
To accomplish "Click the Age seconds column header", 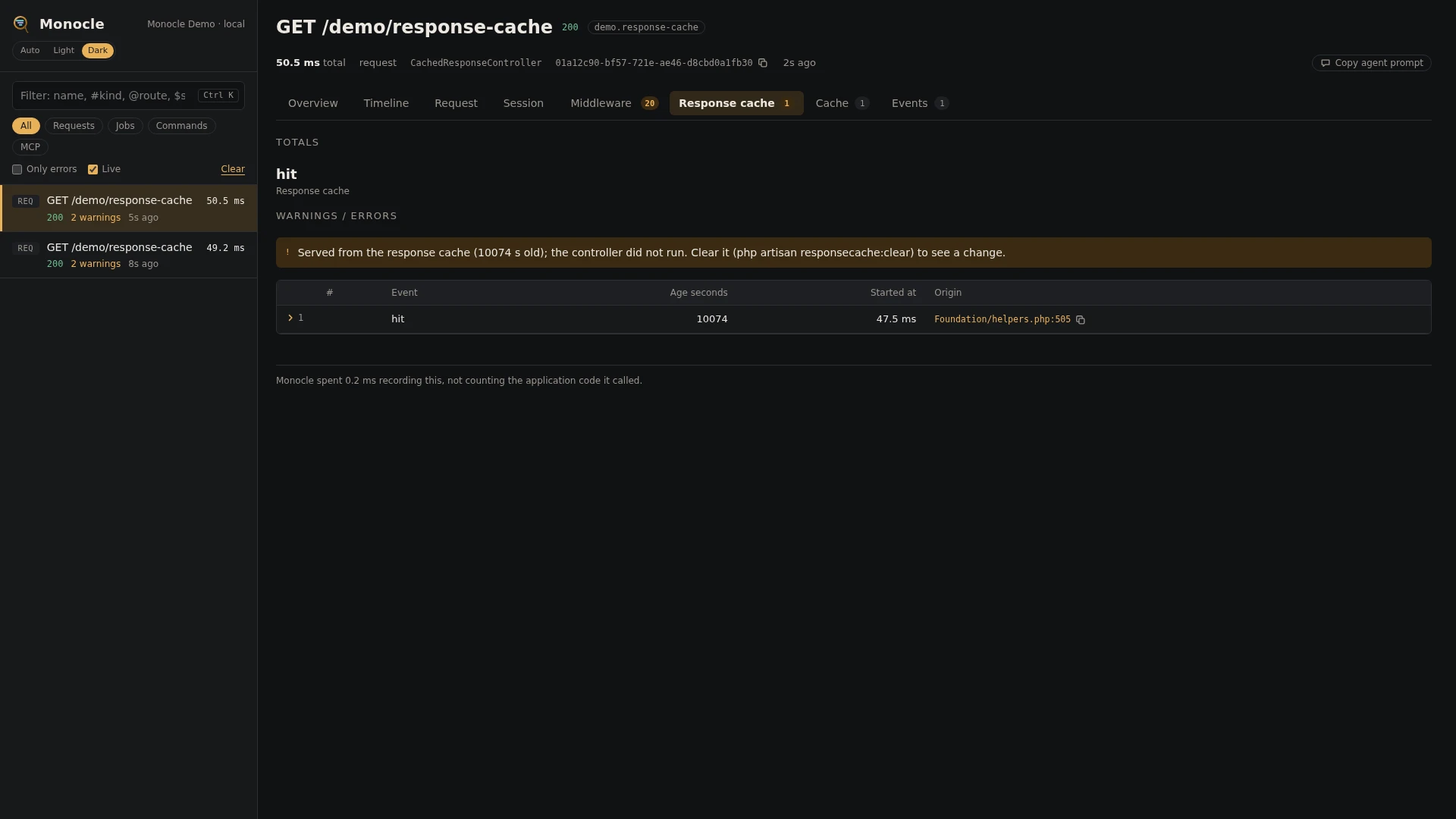I will point(698,293).
